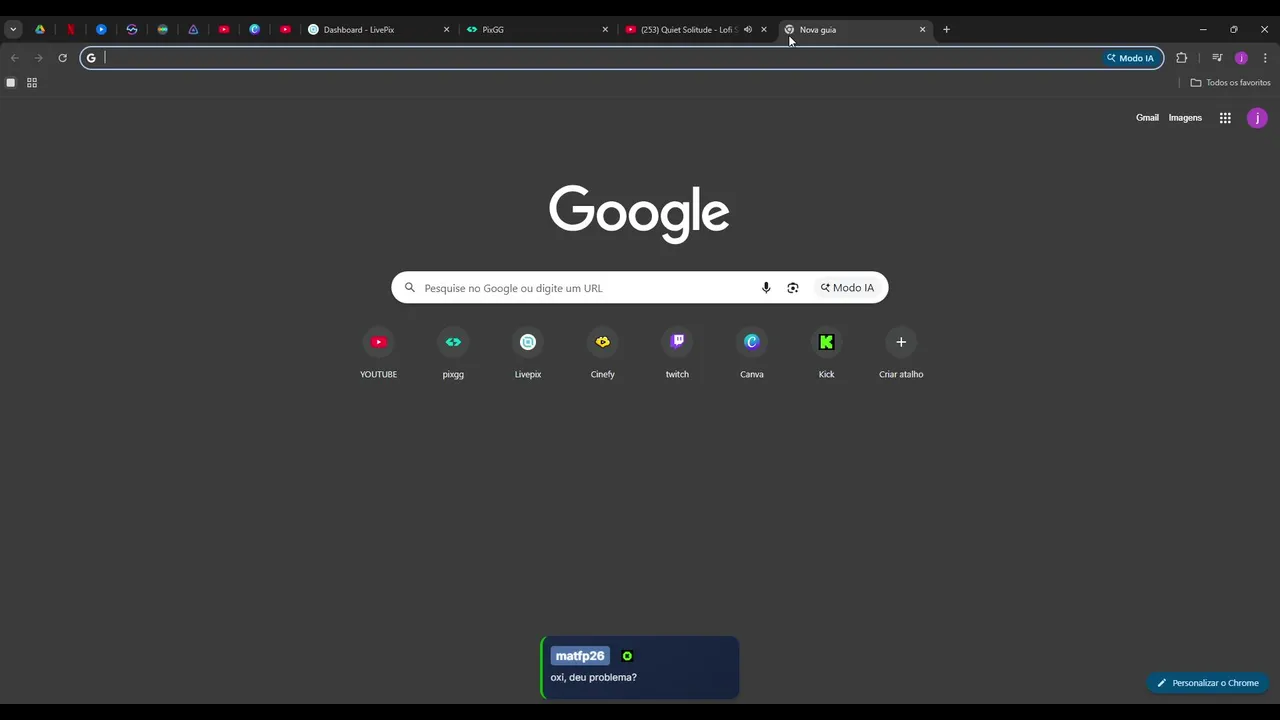The image size is (1280, 720).
Task: Click the white square bookmark icon
Action: (x=11, y=83)
